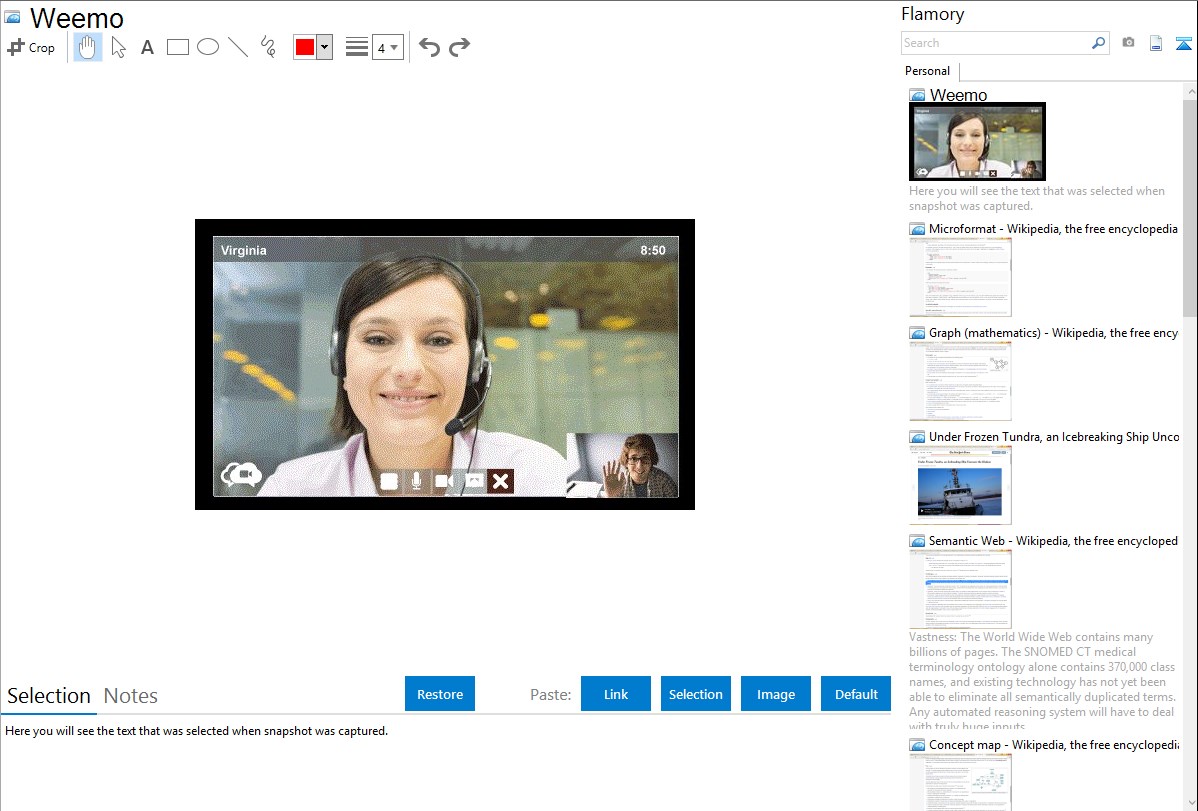Pick the rectangle shape tool
Viewport: 1198px width, 811px height.
(x=178, y=47)
